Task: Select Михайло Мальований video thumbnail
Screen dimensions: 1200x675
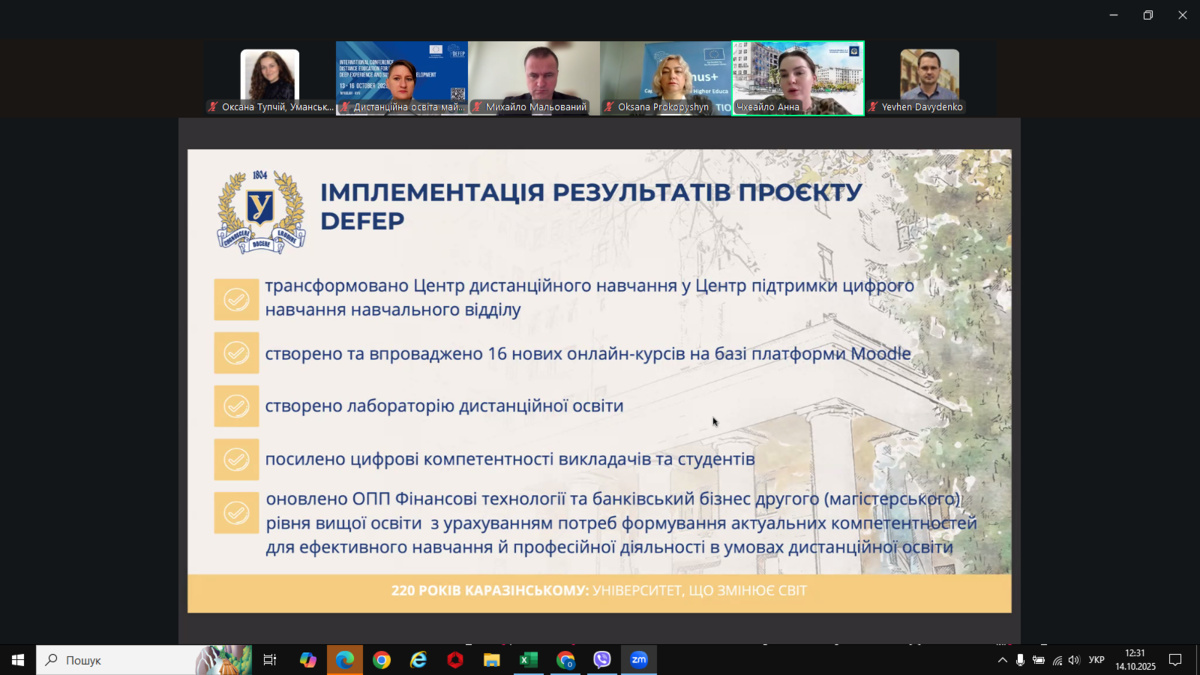Action: pos(534,77)
